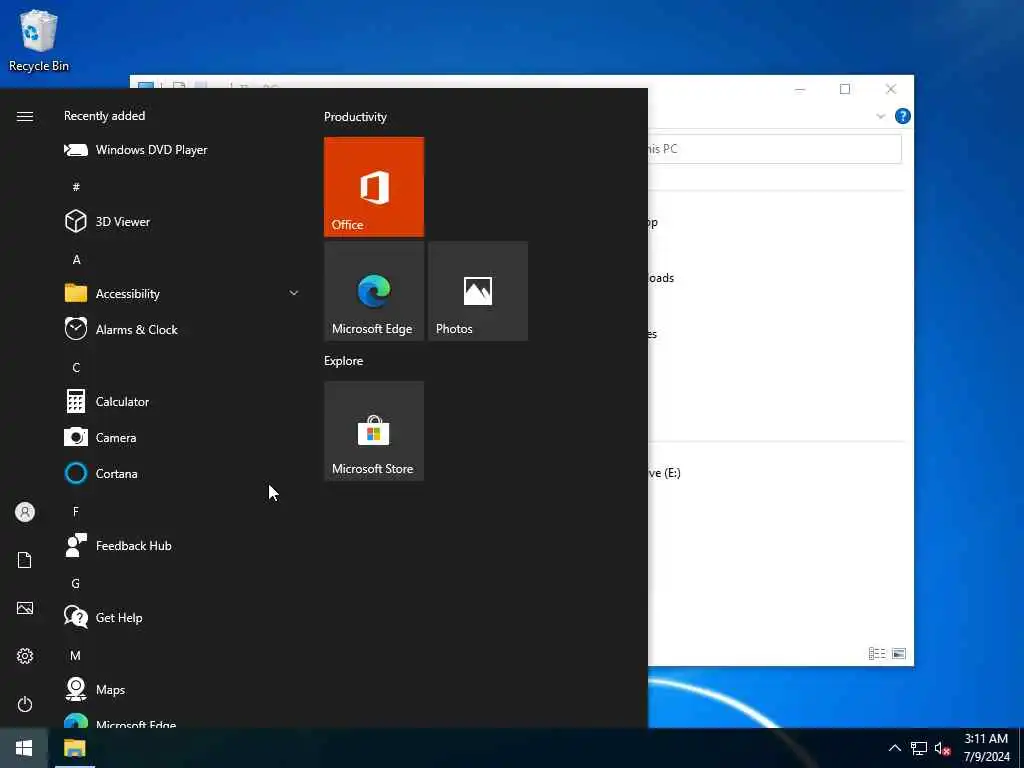Image resolution: width=1024 pixels, height=768 pixels.
Task: Open the Photos tile
Action: (x=478, y=291)
